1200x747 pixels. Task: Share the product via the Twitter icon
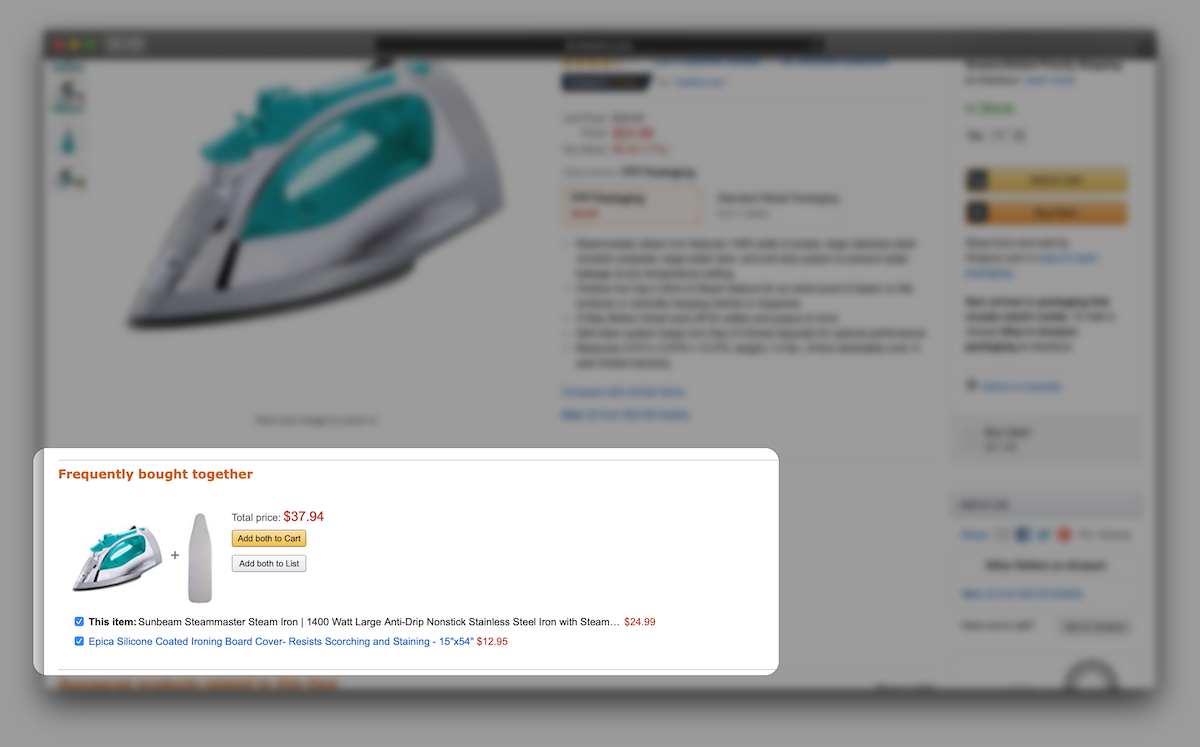pyautogui.click(x=1044, y=535)
